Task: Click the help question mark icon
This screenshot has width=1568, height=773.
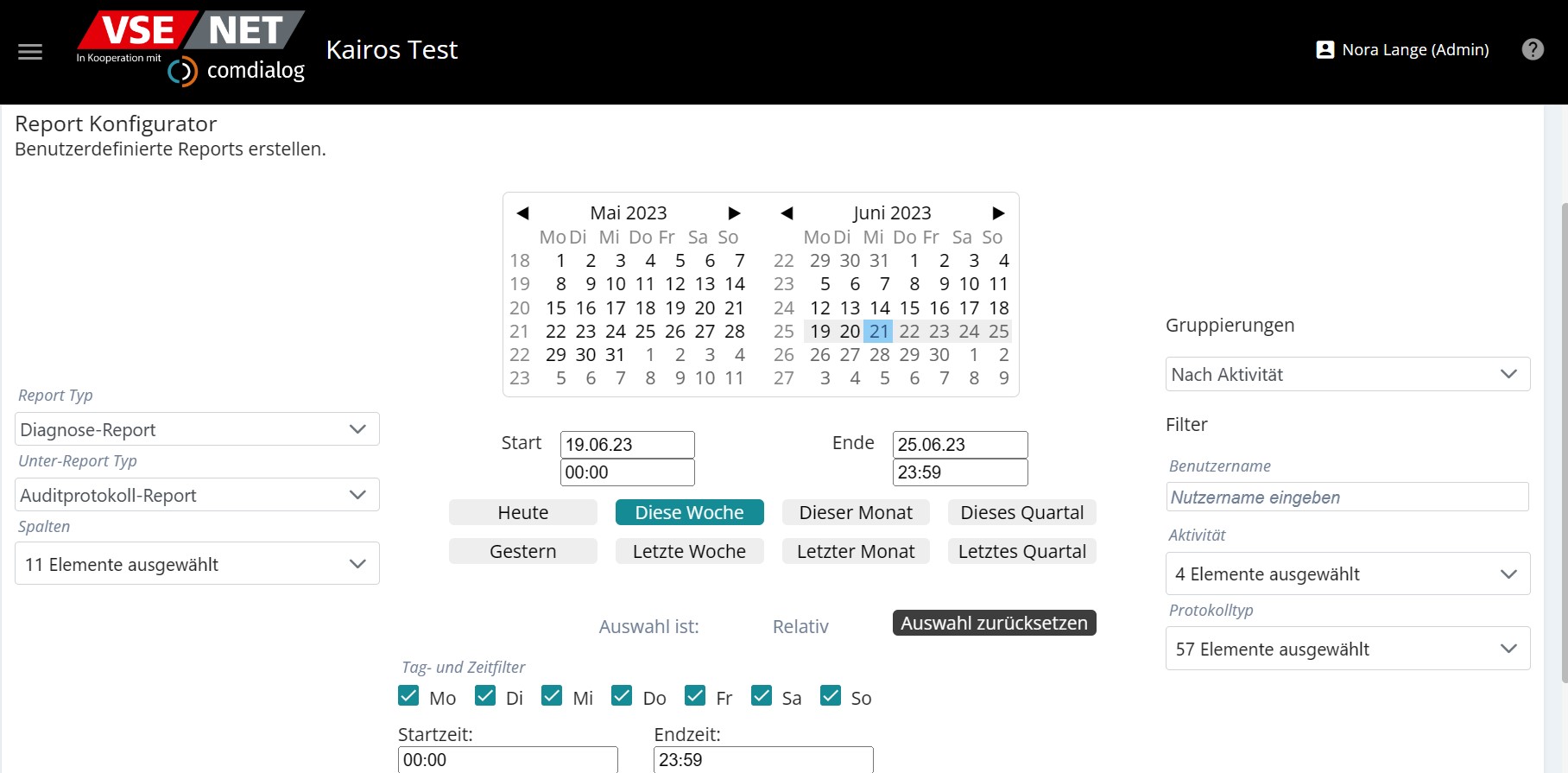Action: coord(1533,49)
